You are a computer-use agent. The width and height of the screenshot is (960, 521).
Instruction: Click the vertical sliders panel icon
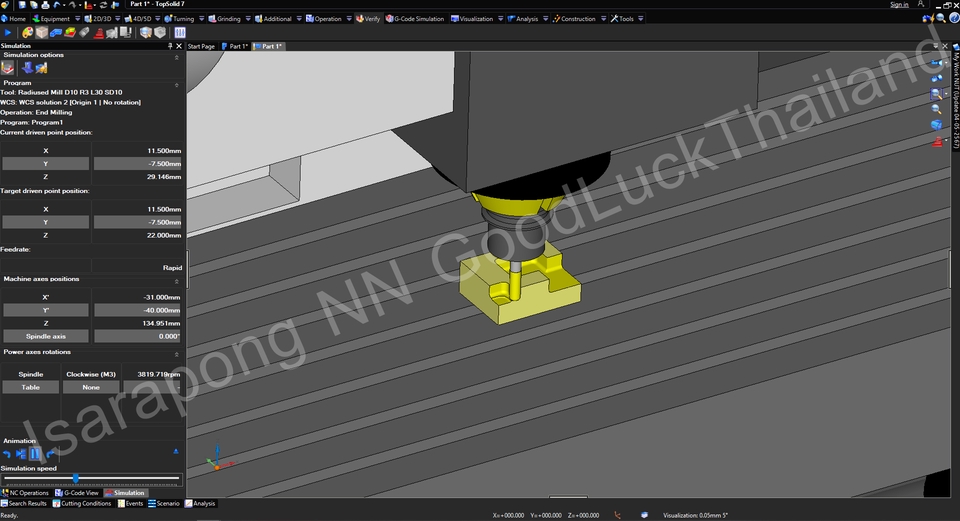pos(180,32)
